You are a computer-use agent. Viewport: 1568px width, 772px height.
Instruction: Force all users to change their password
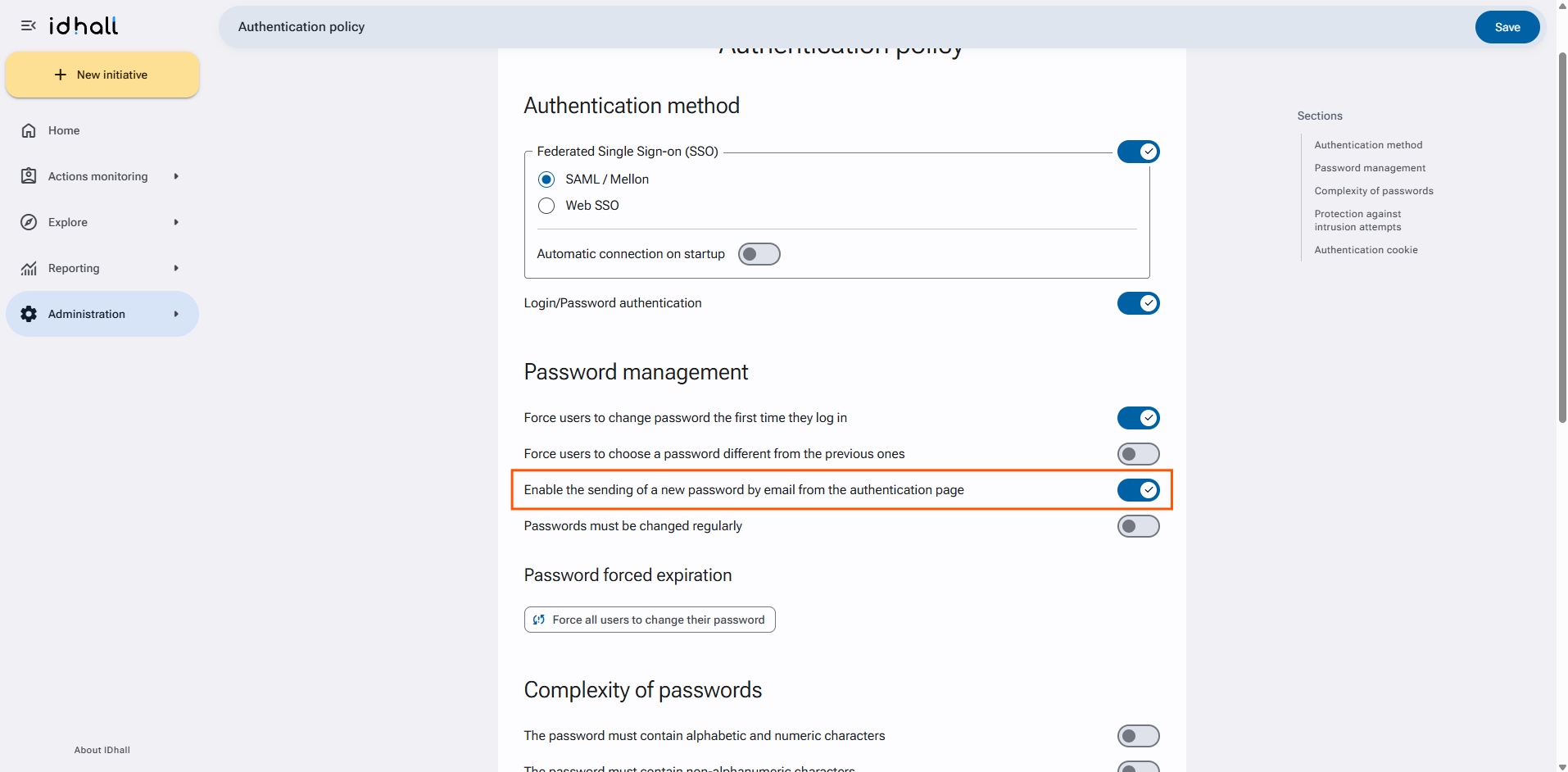coord(650,620)
